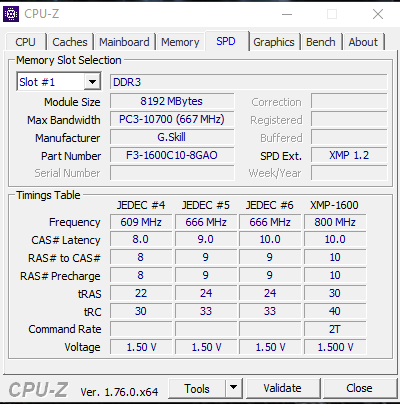Viewport: 400px width, 404px height.
Task: Open the Slot #1 dropdown arrow
Action: [92, 82]
